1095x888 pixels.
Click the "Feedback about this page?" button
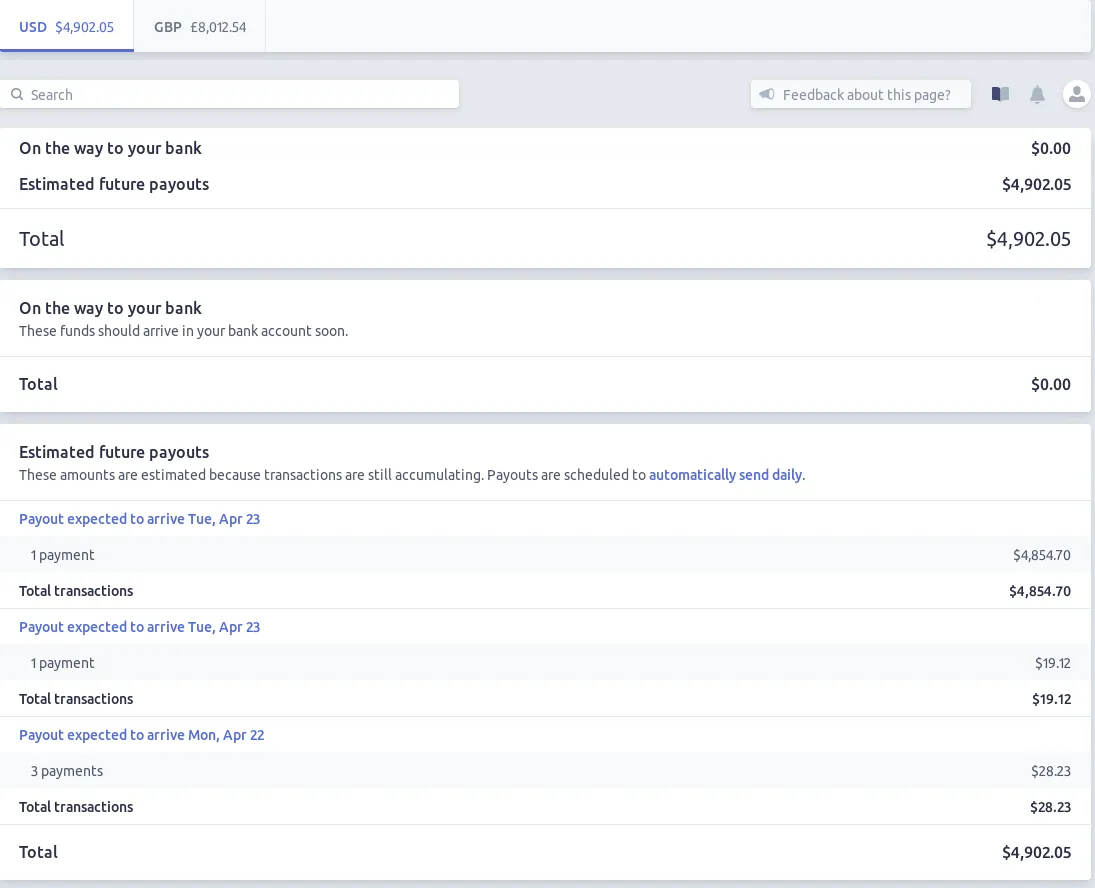(861, 95)
